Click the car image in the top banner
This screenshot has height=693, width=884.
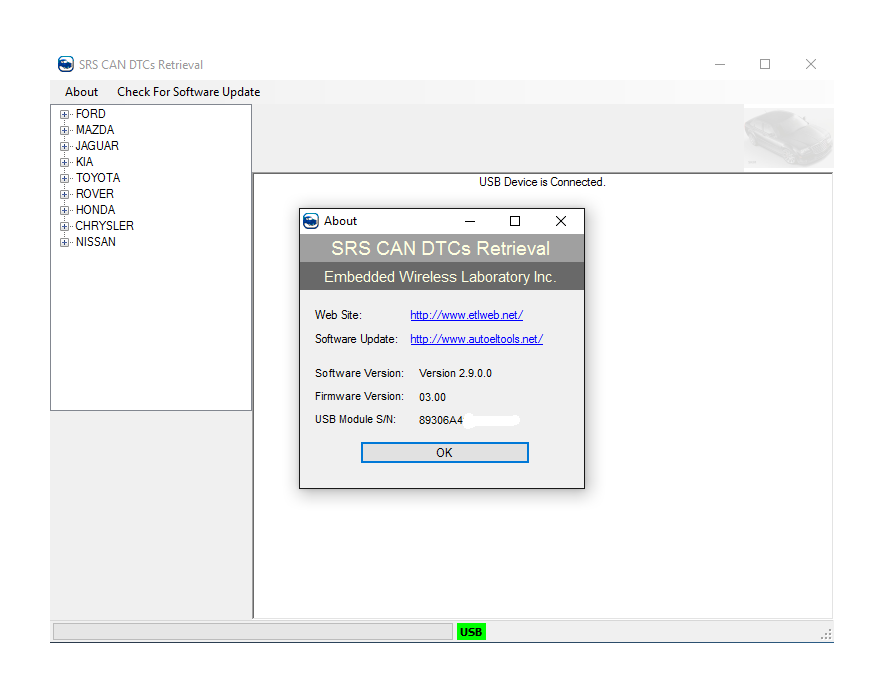tap(788, 139)
